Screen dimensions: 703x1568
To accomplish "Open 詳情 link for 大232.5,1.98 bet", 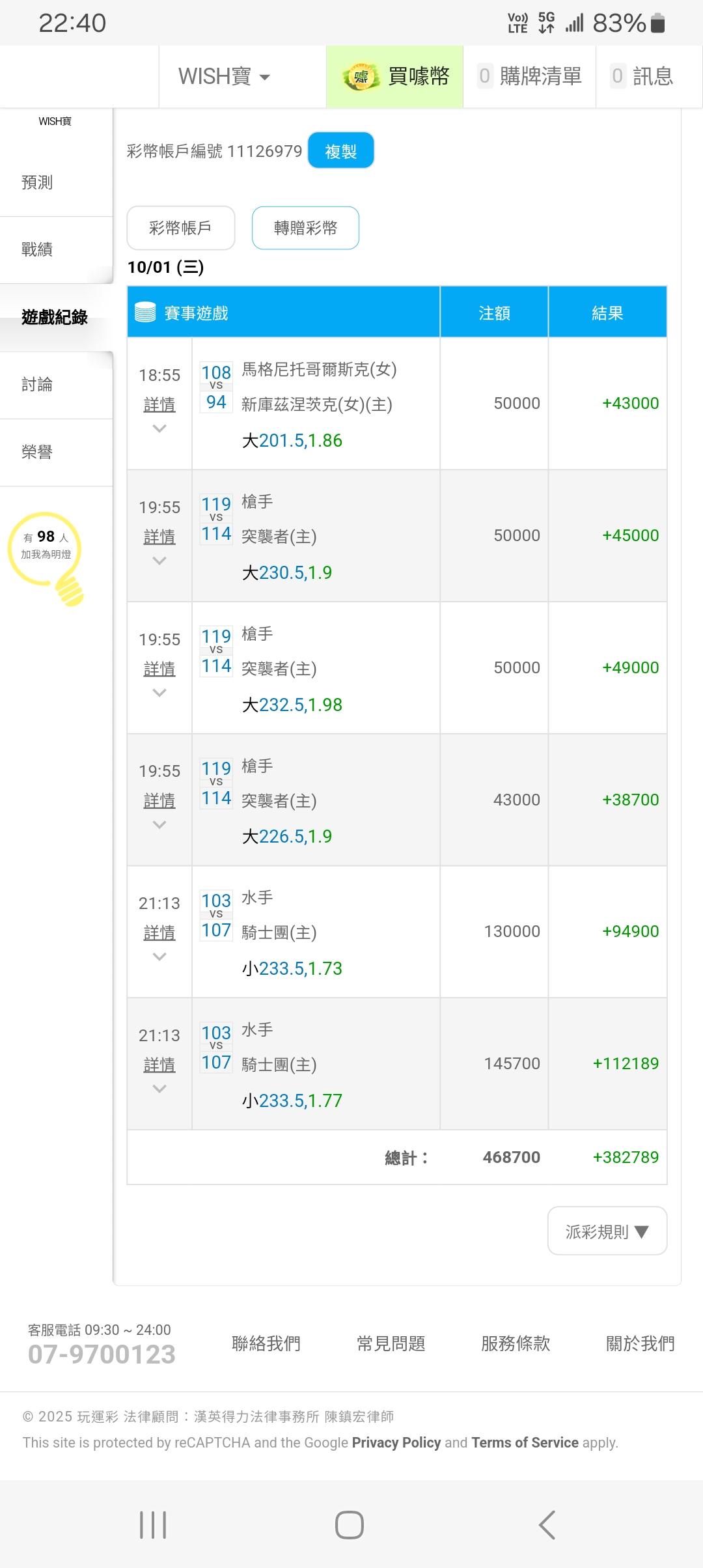I will pos(159,669).
